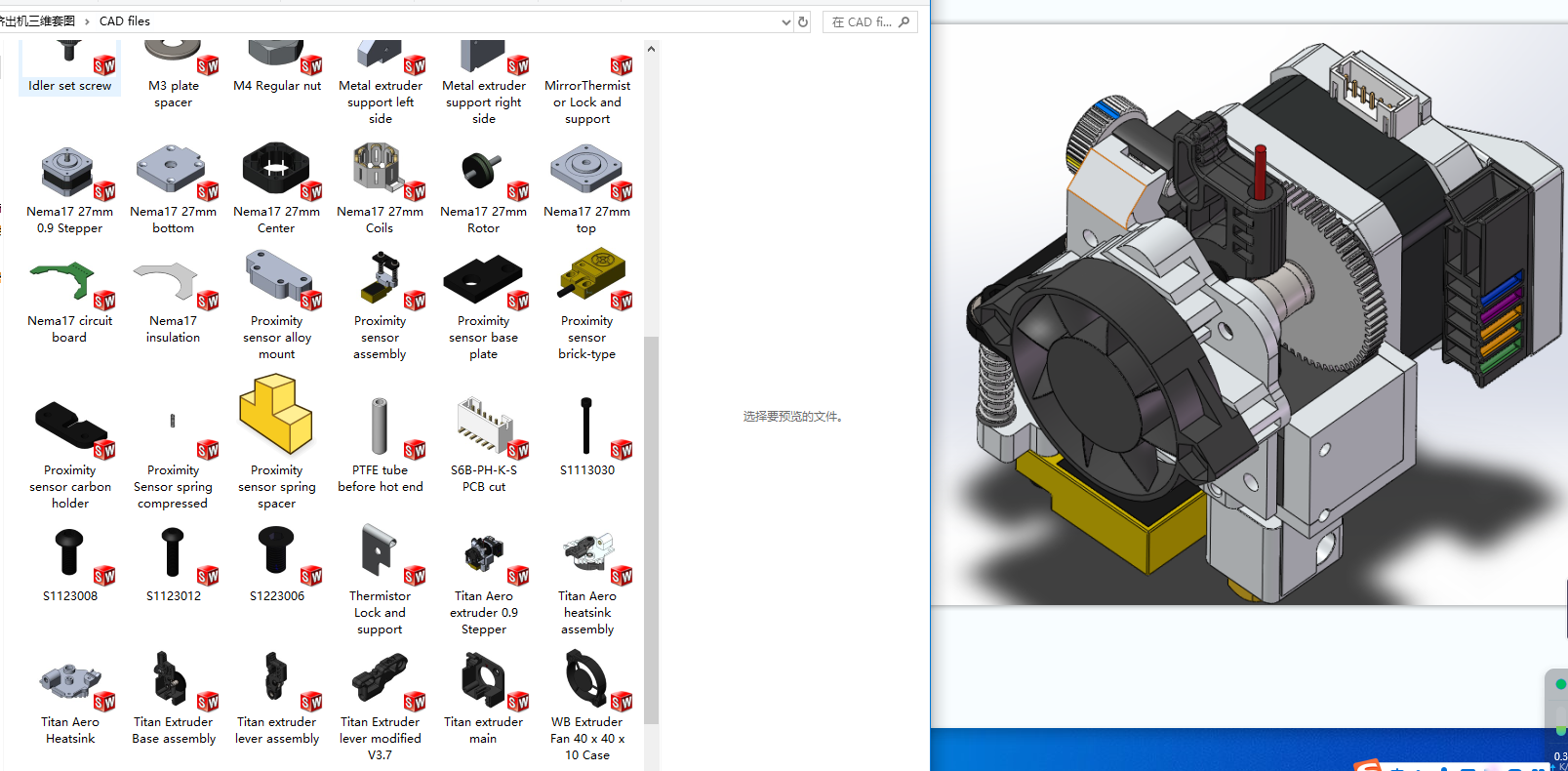Click the MirrorThermistor Lock and support label
The width and height of the screenshot is (1568, 771).
coord(587,102)
